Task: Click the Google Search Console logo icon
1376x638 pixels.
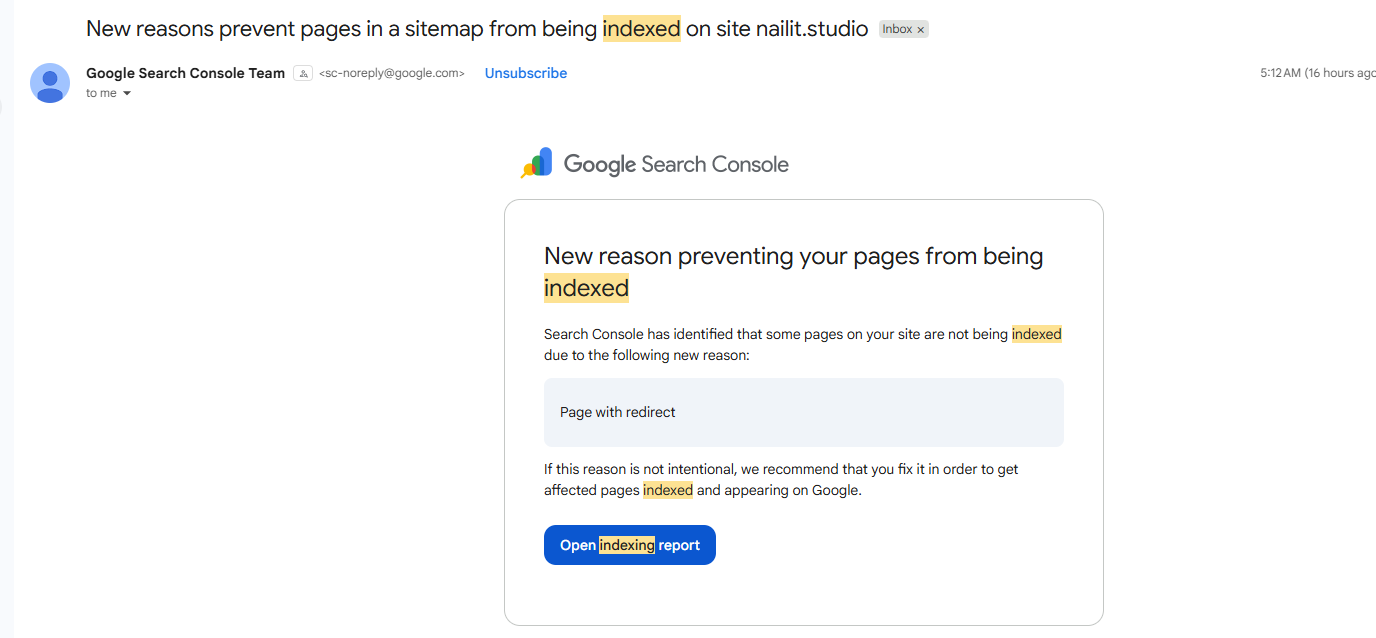Action: 537,163
